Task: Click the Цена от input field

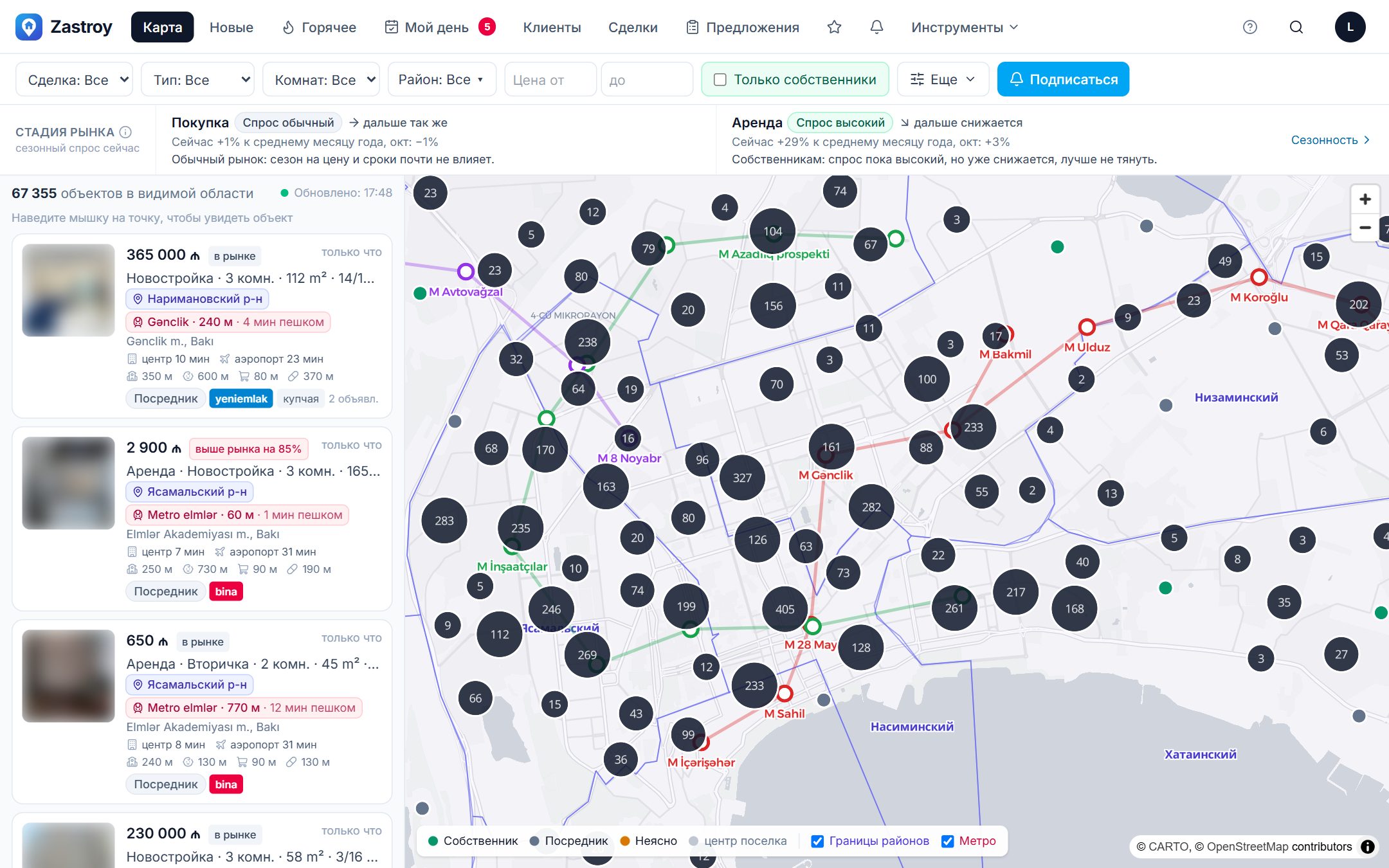Action: pos(550,80)
